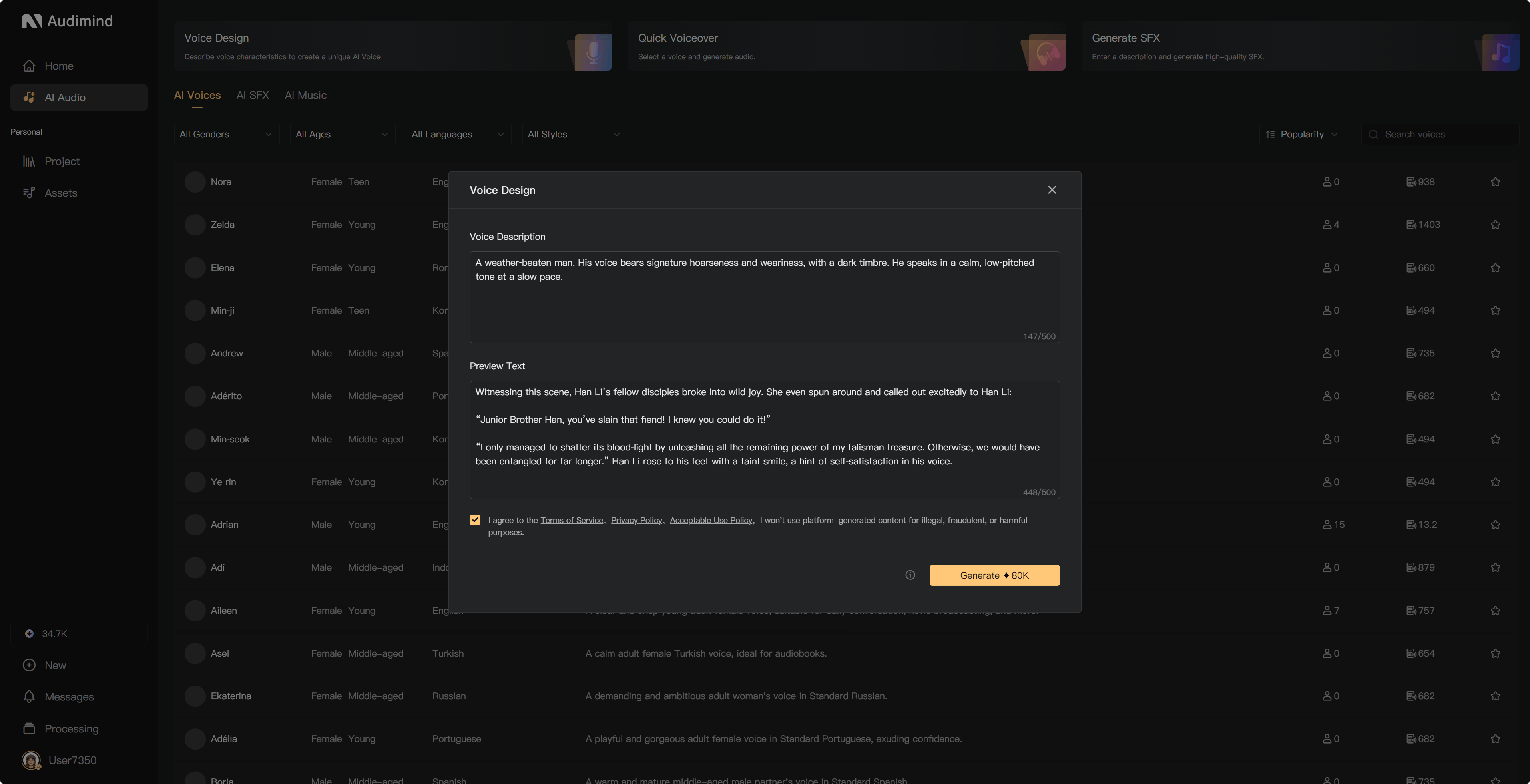Image resolution: width=1530 pixels, height=784 pixels.
Task: Open the Voice Design card
Action: (392, 46)
